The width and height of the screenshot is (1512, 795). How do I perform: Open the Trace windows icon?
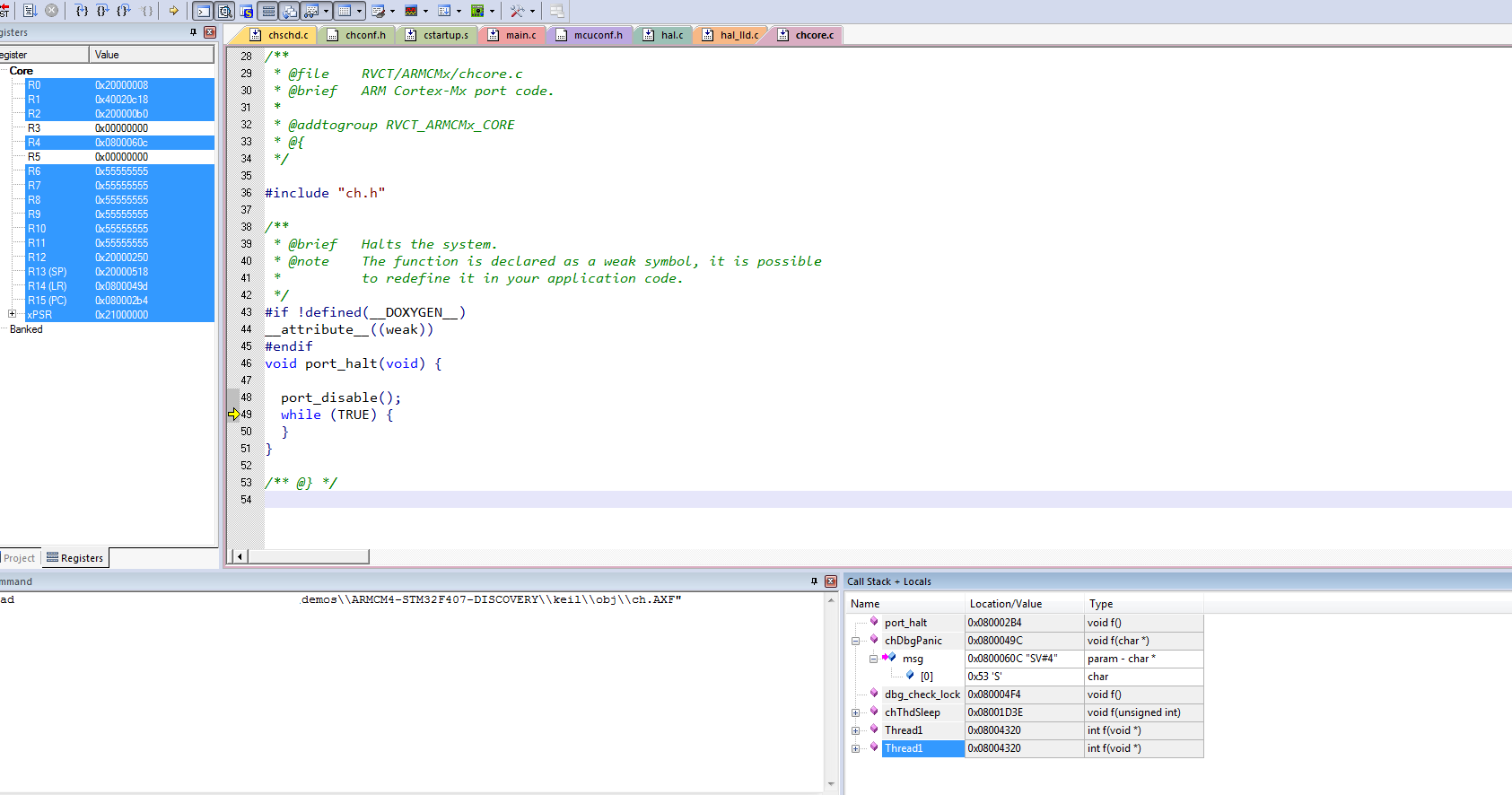(444, 12)
